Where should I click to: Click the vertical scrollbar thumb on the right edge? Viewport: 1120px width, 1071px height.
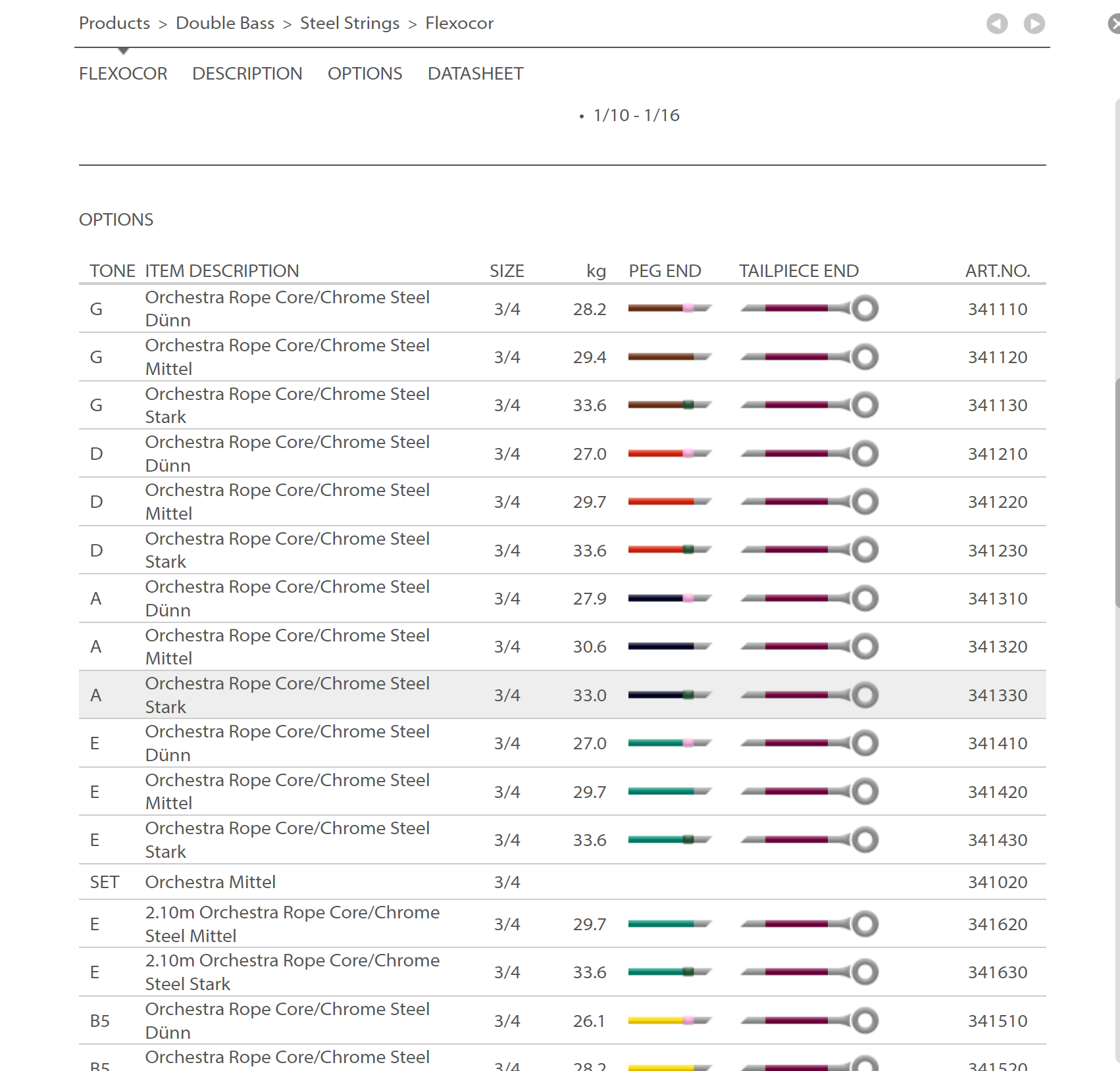(x=1117, y=493)
